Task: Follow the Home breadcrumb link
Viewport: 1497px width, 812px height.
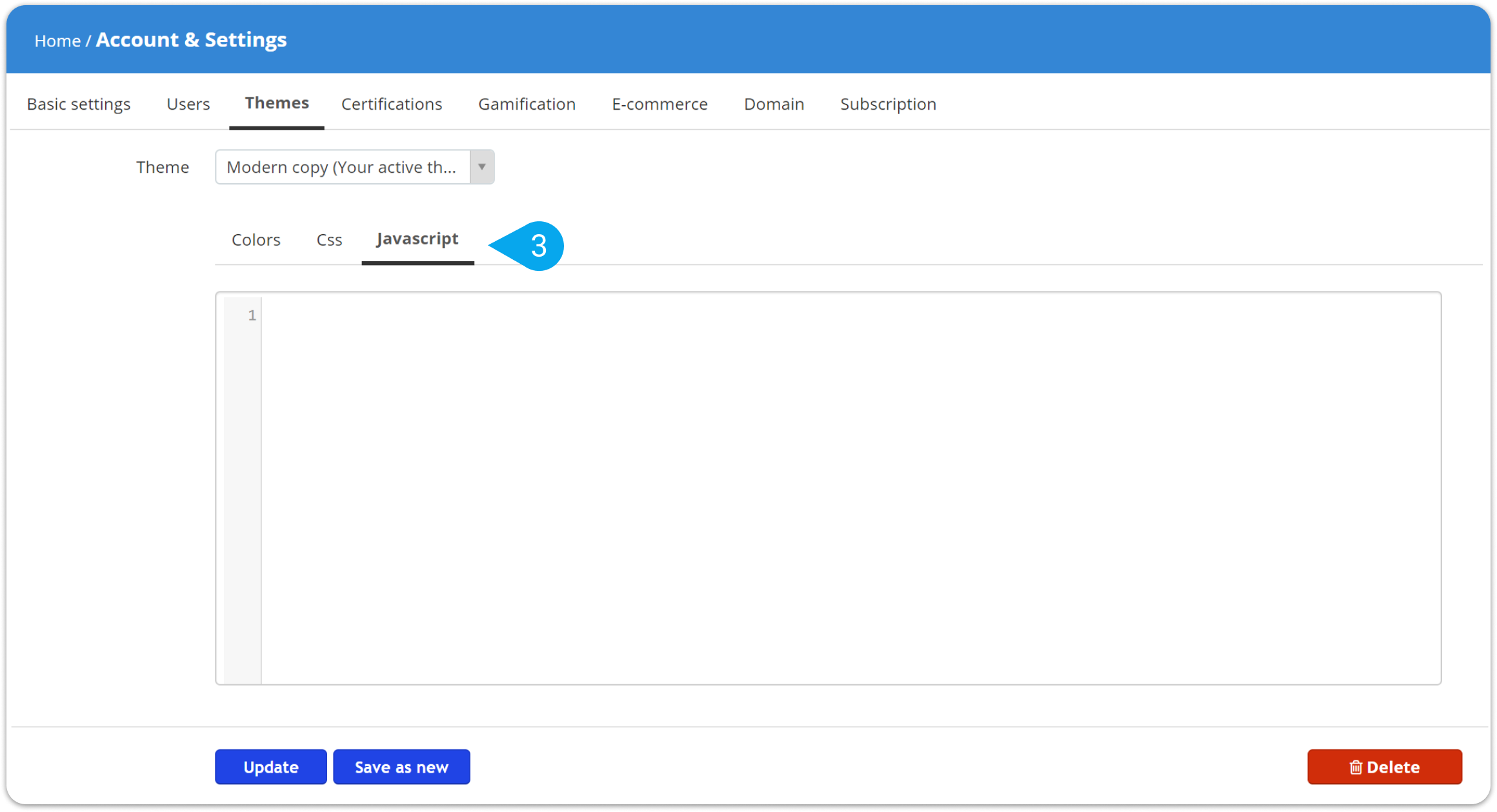Action: point(57,41)
